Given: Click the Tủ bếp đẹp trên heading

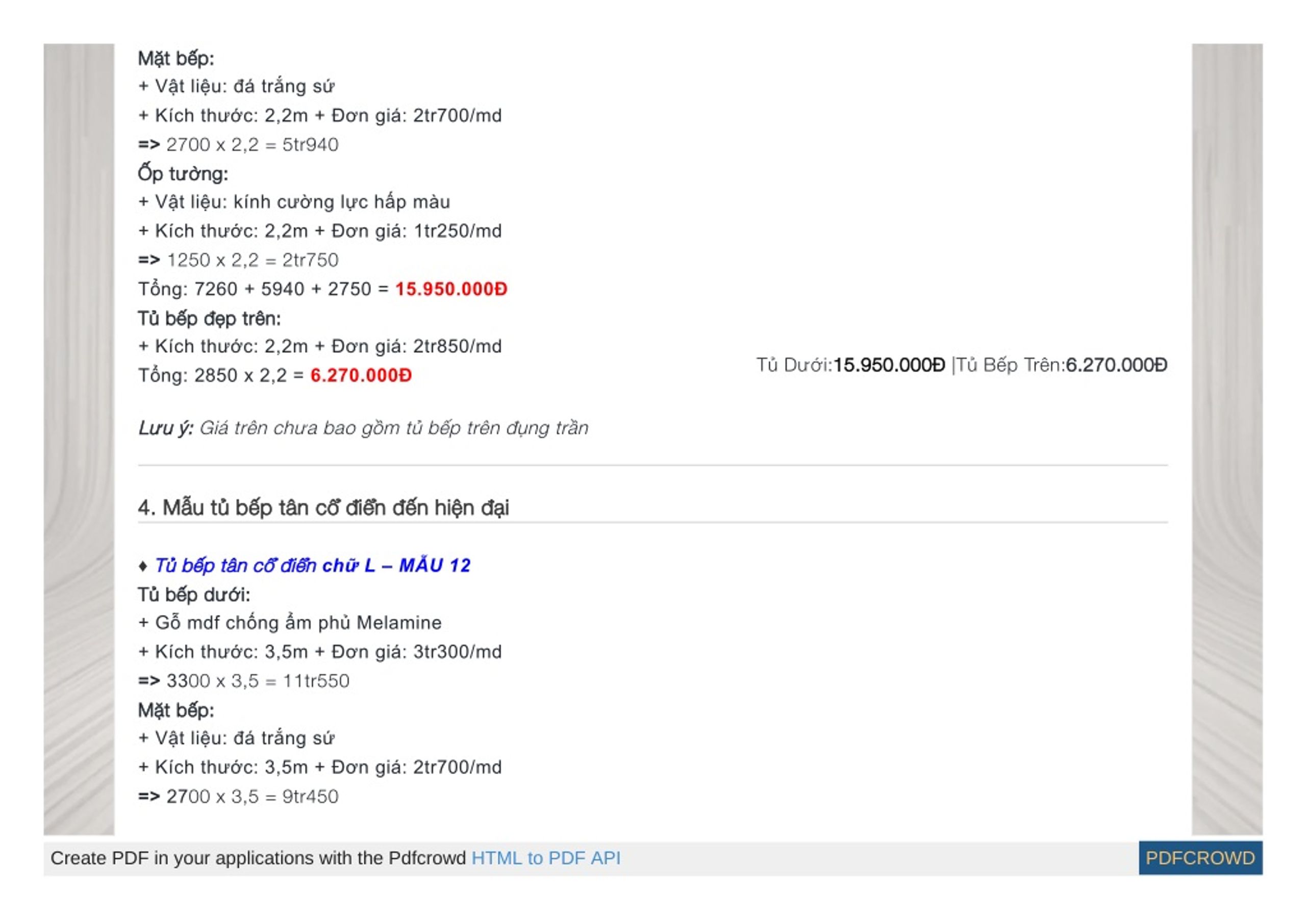Looking at the screenshot, I should pos(209,318).
